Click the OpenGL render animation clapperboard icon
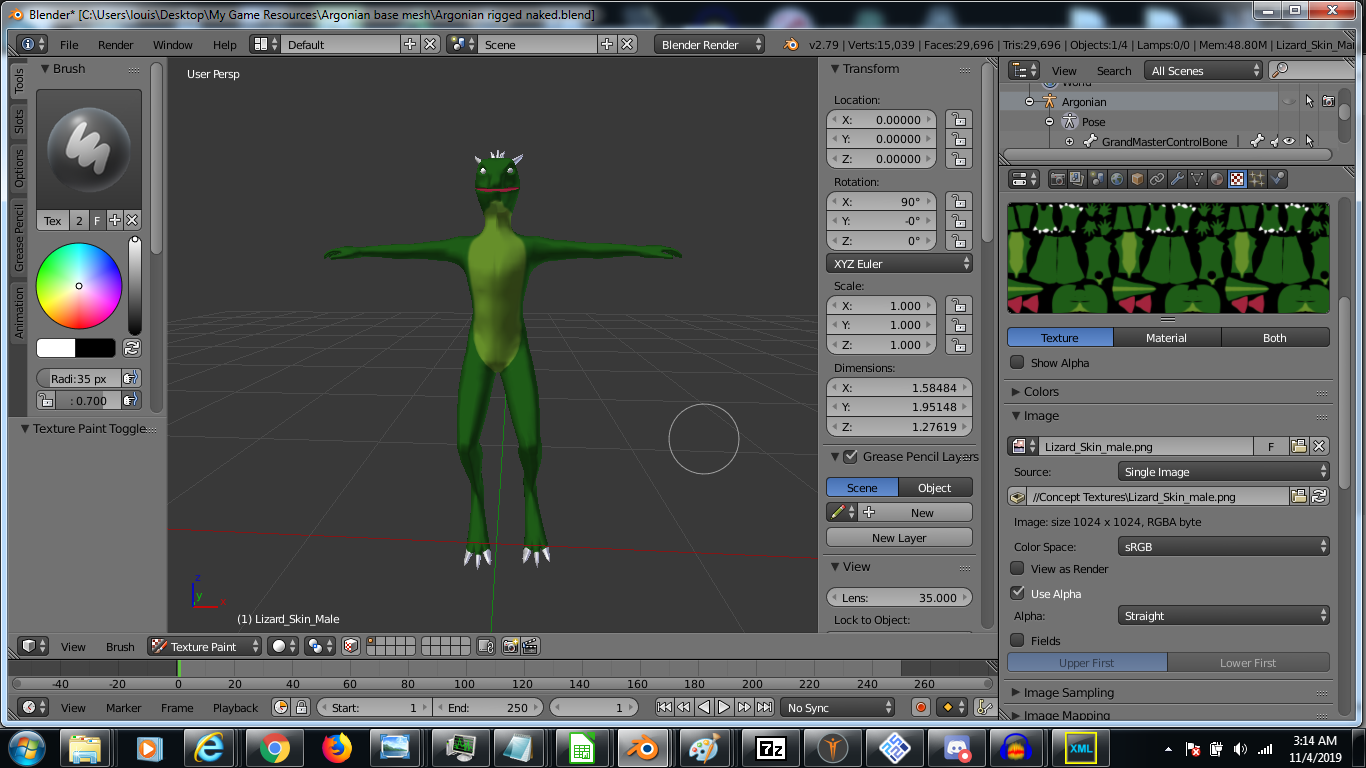Screen dimensions: 1366x768 pos(531,646)
